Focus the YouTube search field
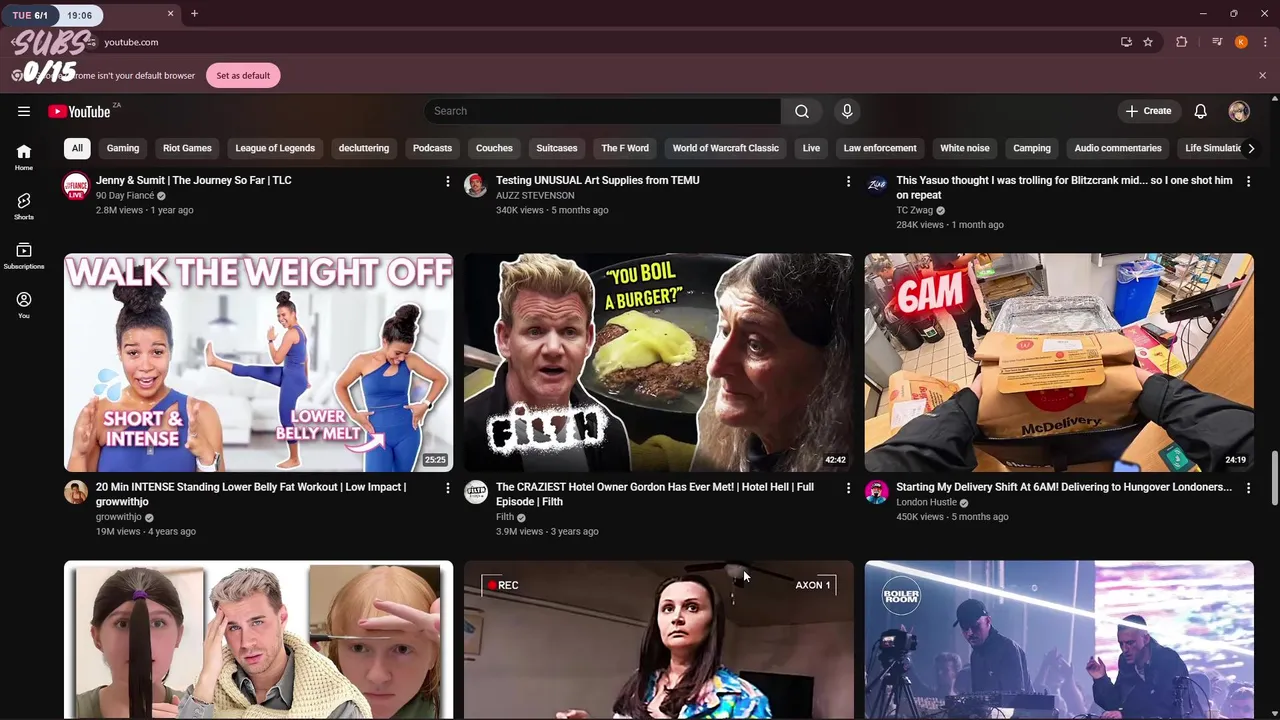 pos(602,111)
